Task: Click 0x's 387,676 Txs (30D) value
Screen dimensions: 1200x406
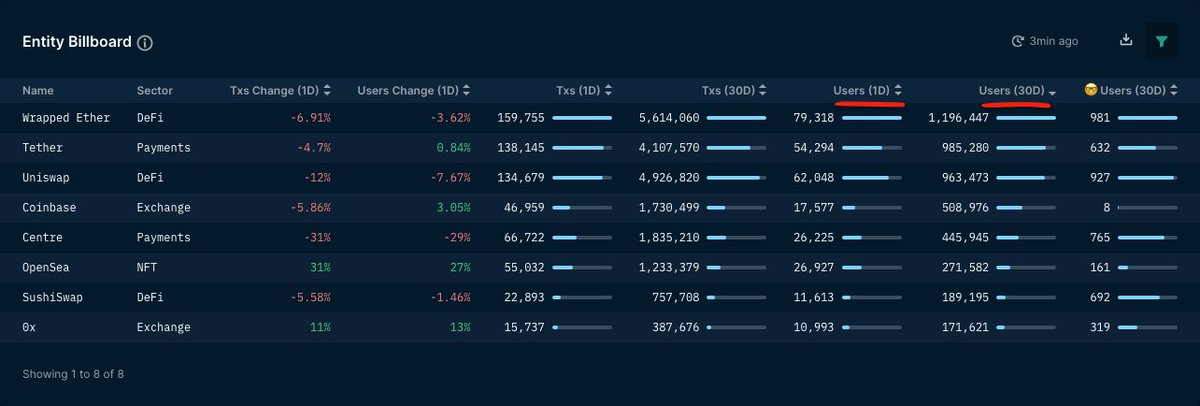Action: pos(675,328)
